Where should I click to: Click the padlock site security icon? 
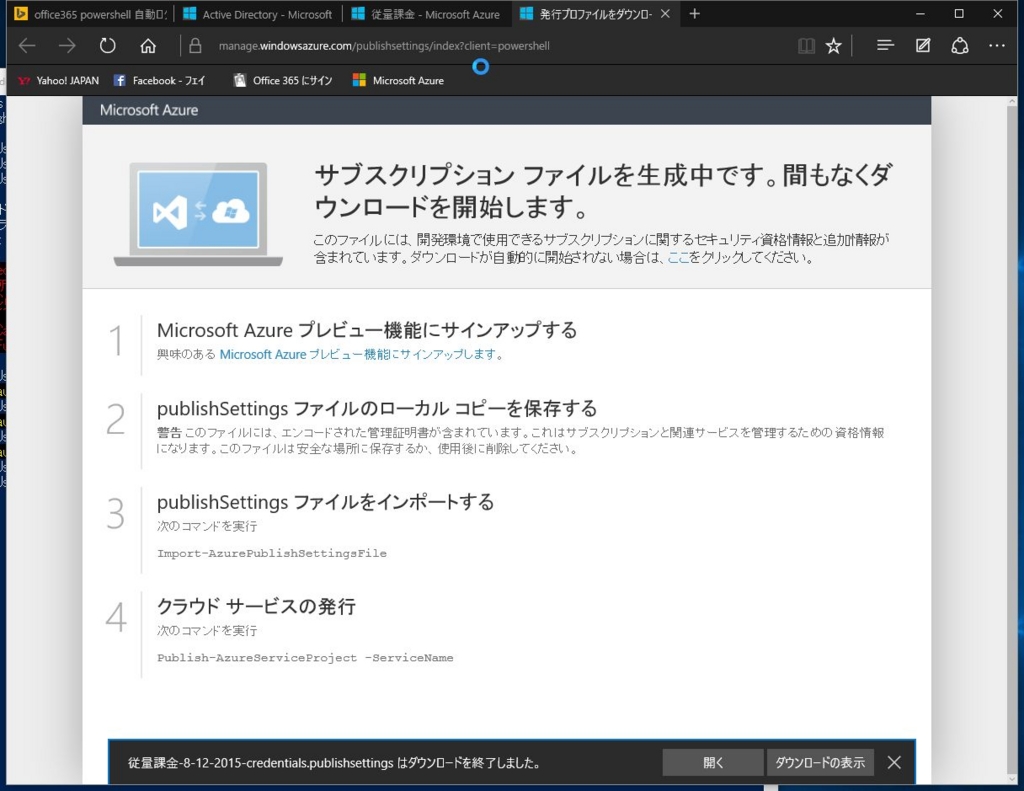coord(195,46)
